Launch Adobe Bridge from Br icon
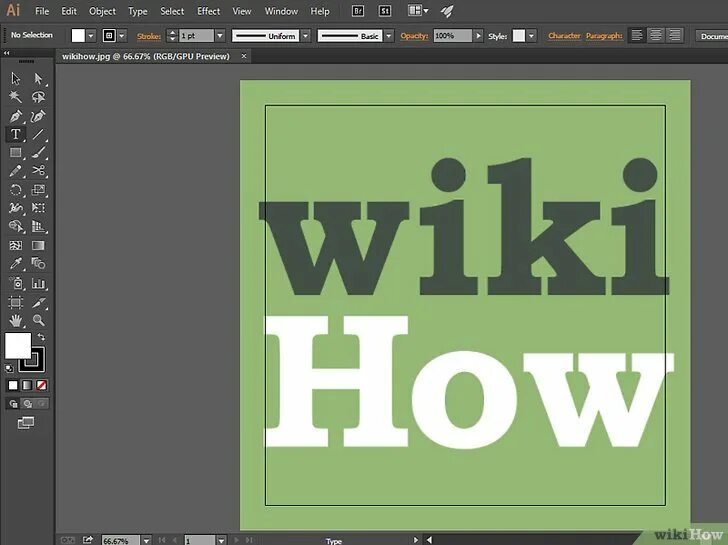This screenshot has height=545, width=728. pyautogui.click(x=358, y=11)
